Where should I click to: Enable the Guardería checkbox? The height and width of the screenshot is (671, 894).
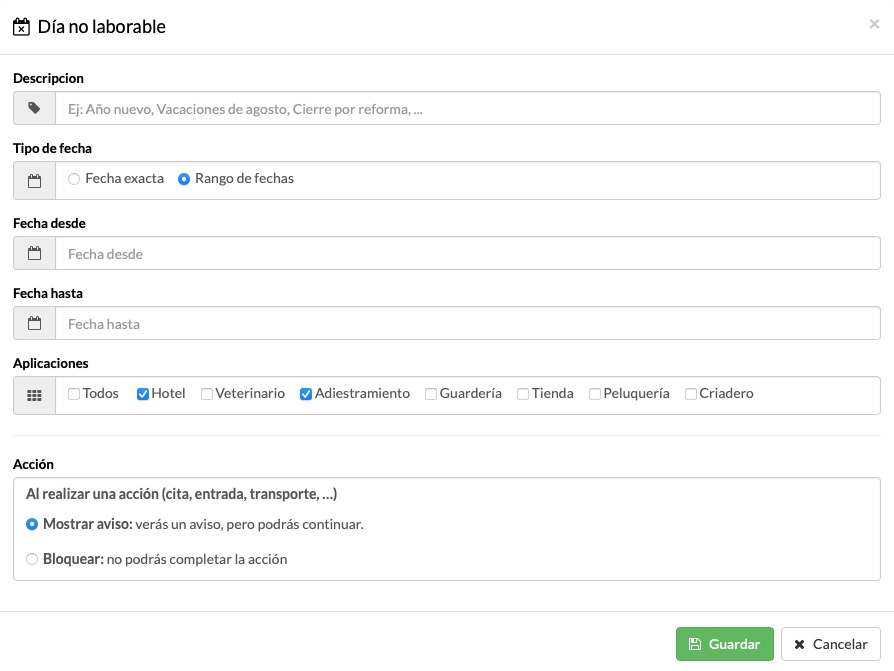point(430,394)
